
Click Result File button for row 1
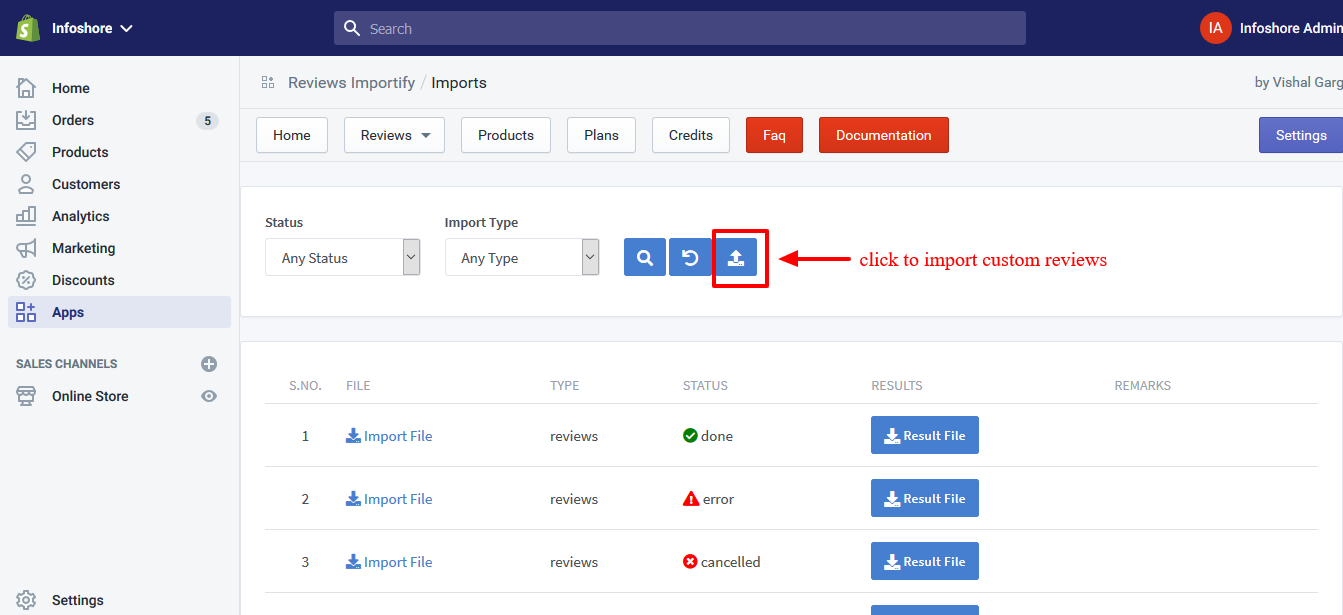(925, 435)
